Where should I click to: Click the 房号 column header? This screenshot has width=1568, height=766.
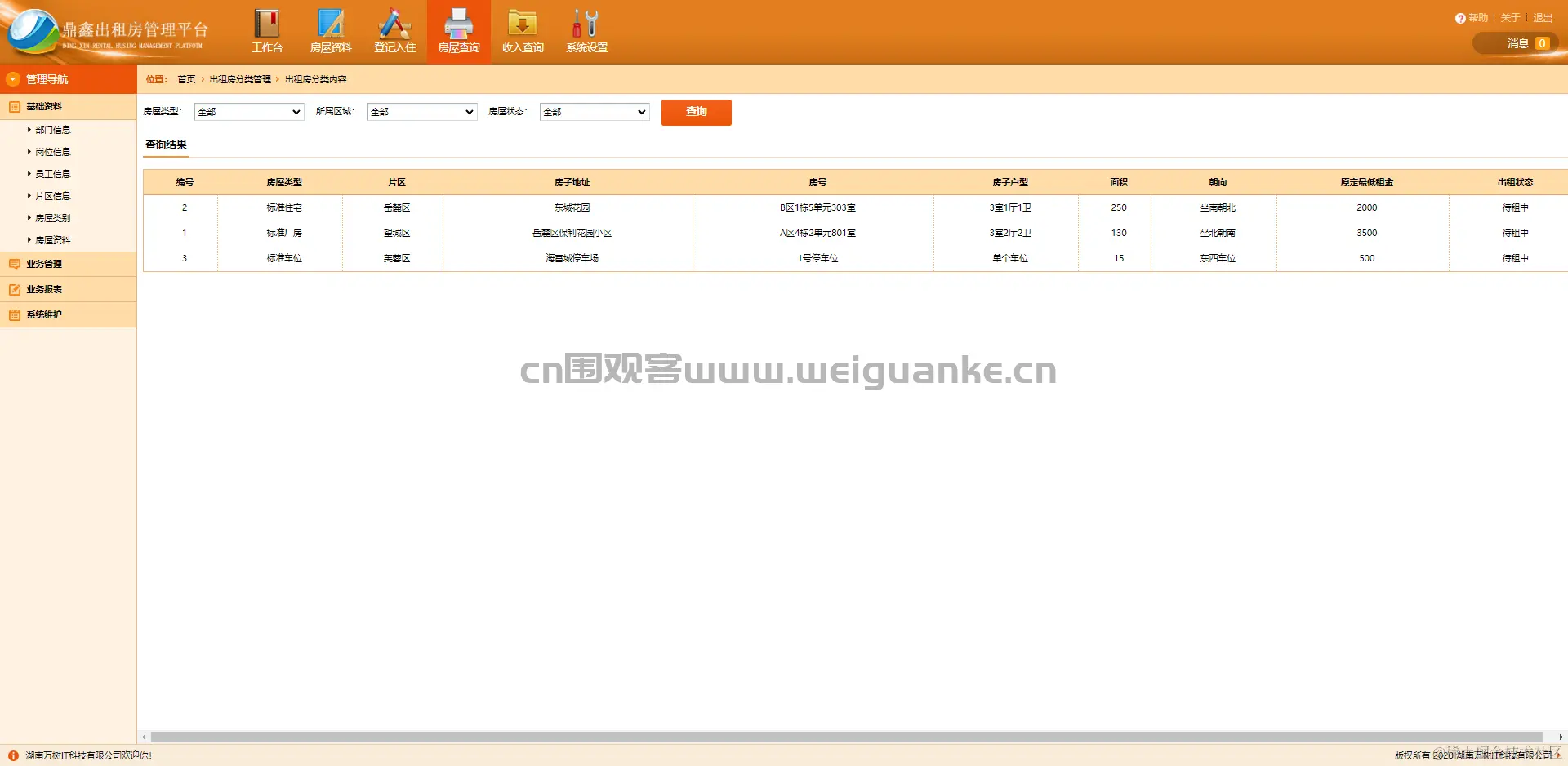[817, 182]
